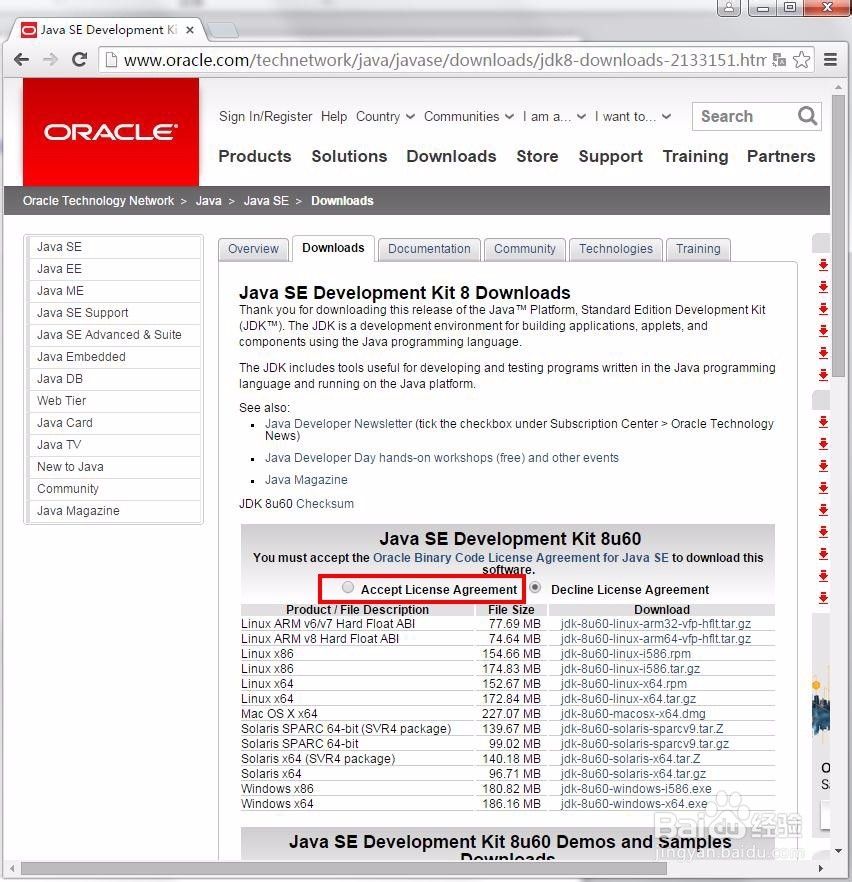Switch to the Overview tab
Screen dimensions: 852x882
253,249
